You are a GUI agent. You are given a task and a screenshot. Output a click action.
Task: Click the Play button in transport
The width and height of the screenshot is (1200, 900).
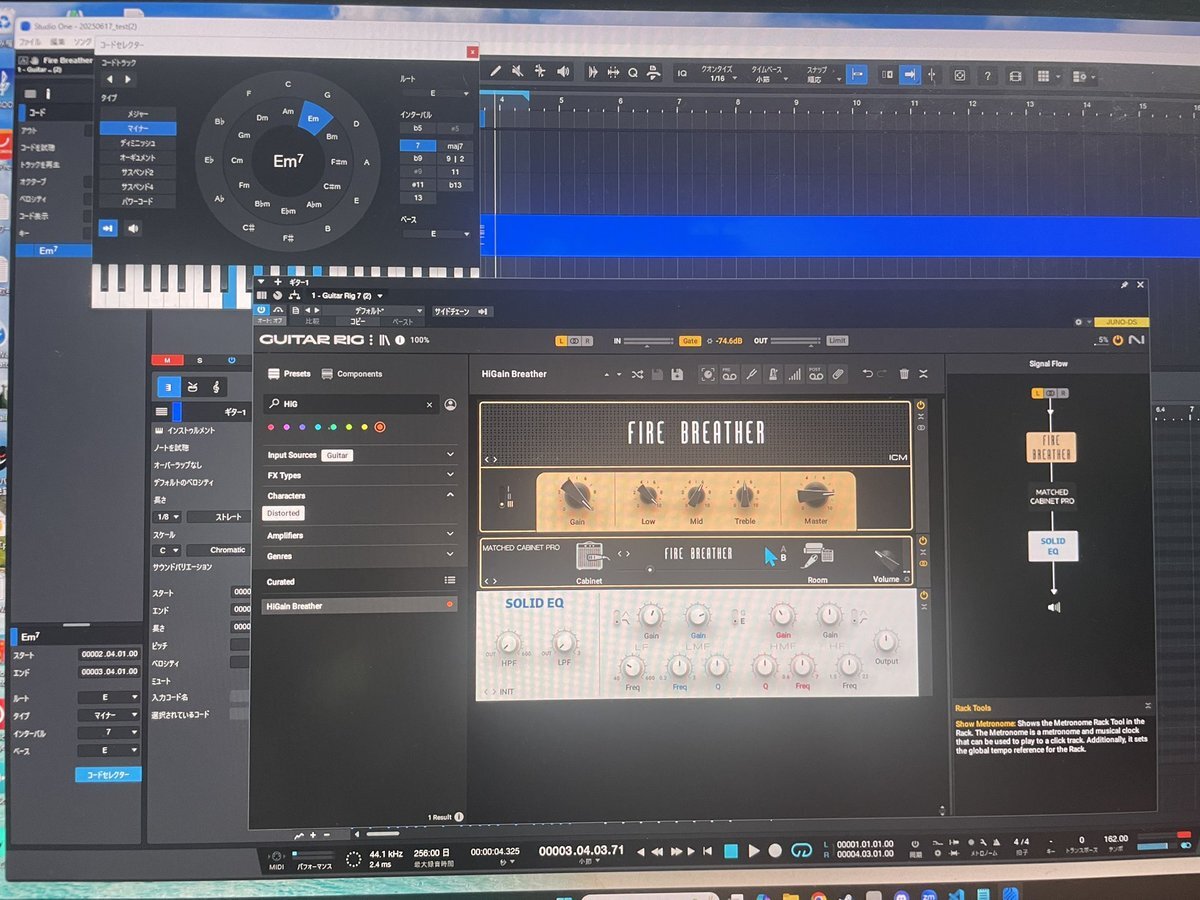[x=753, y=851]
